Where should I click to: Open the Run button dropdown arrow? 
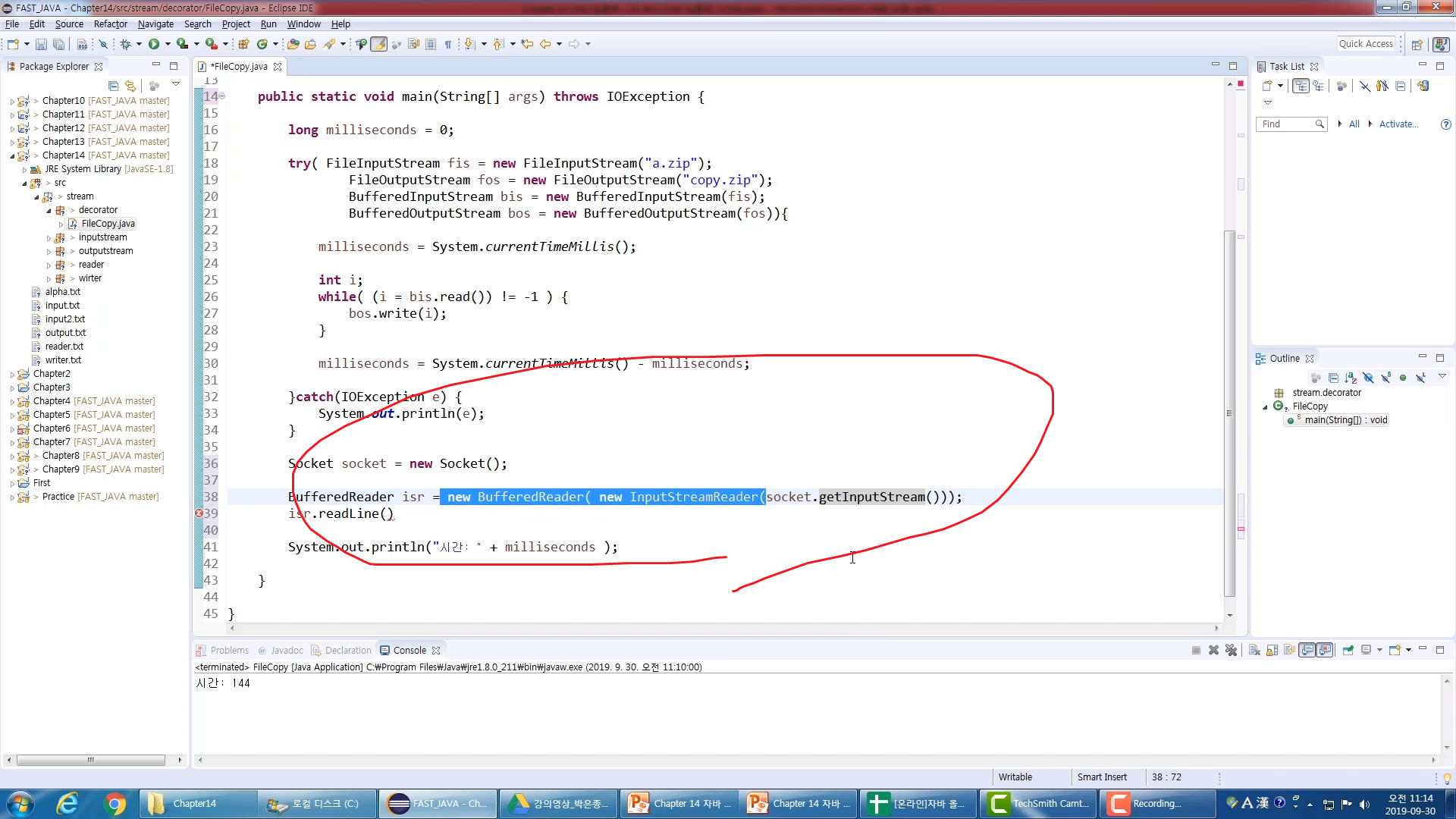168,44
